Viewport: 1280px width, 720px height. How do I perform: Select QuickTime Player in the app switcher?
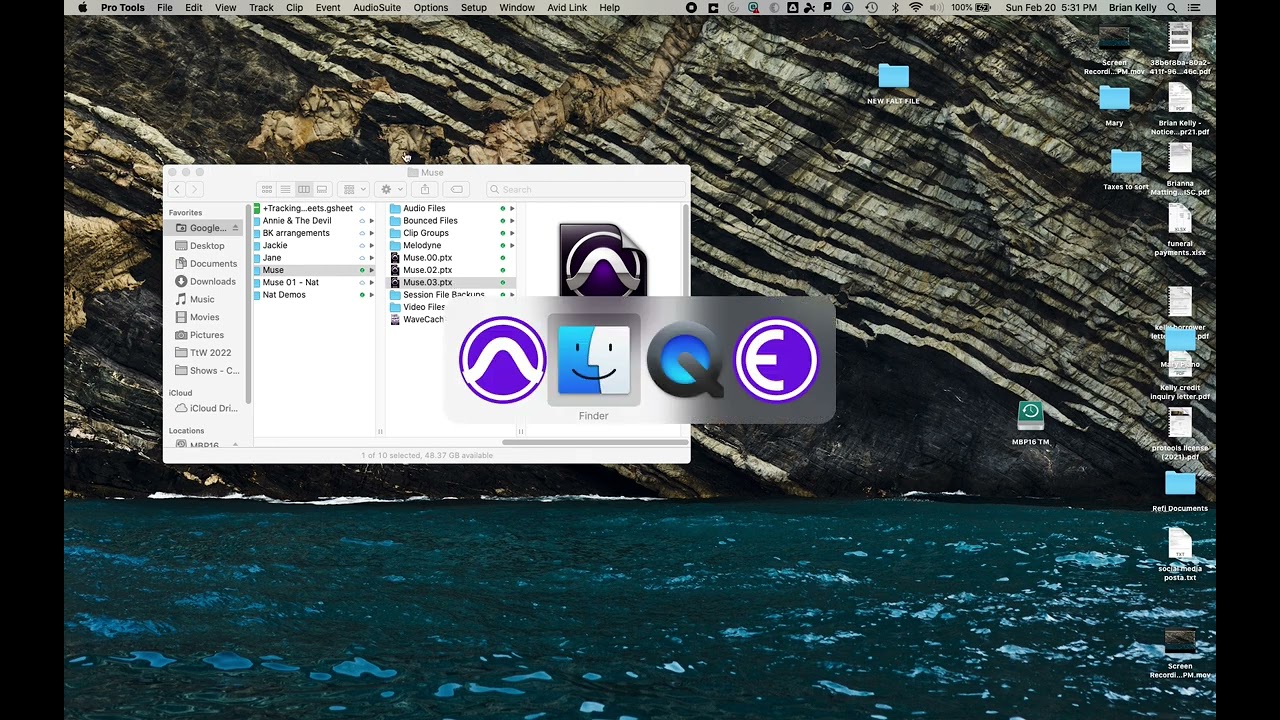pyautogui.click(x=685, y=360)
